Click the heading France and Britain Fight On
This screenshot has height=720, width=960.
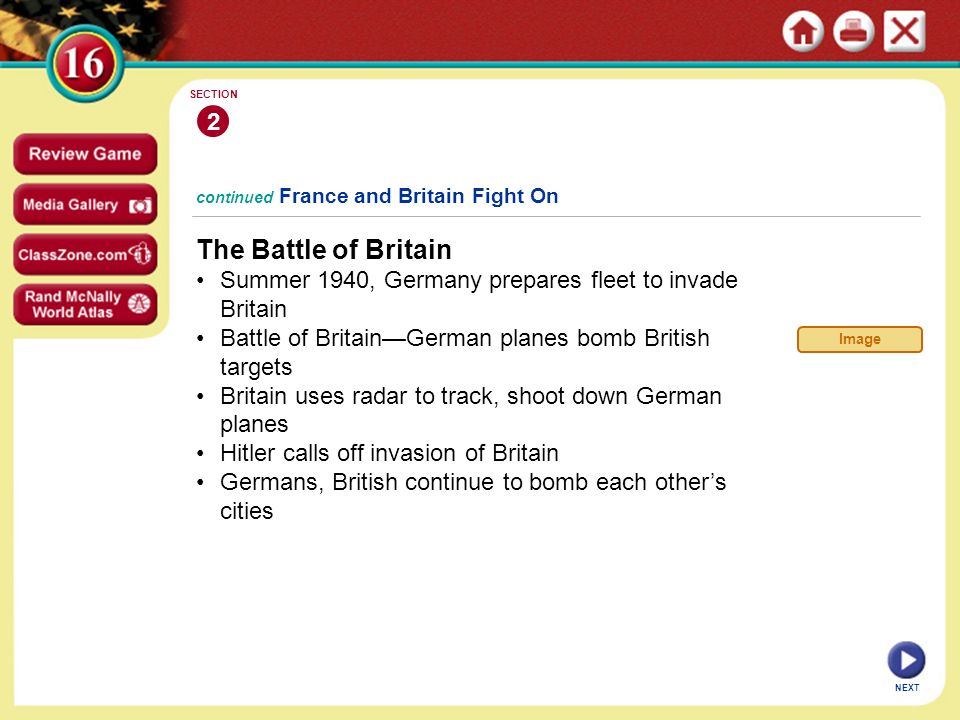coord(419,196)
